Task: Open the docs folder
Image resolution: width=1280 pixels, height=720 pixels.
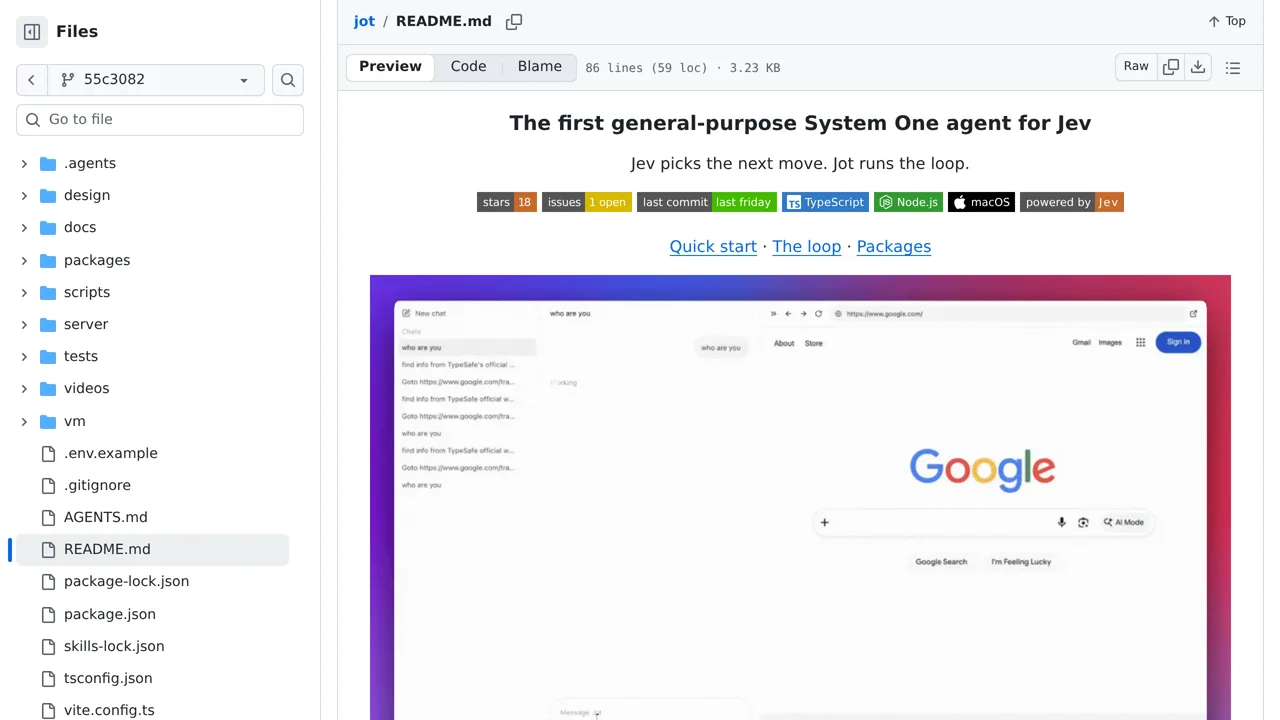Action: click(80, 227)
